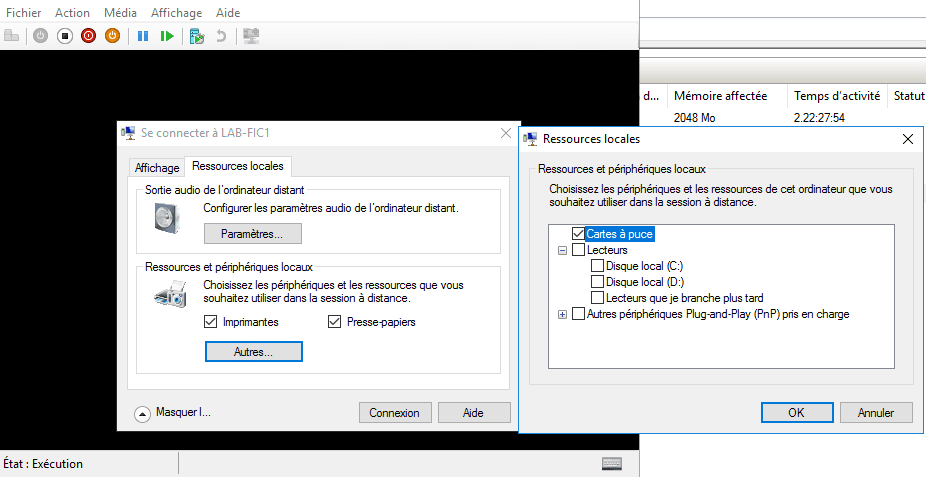This screenshot has height=477, width=926.
Task: Turn off the VM with the square stop icon
Action: click(x=65, y=36)
